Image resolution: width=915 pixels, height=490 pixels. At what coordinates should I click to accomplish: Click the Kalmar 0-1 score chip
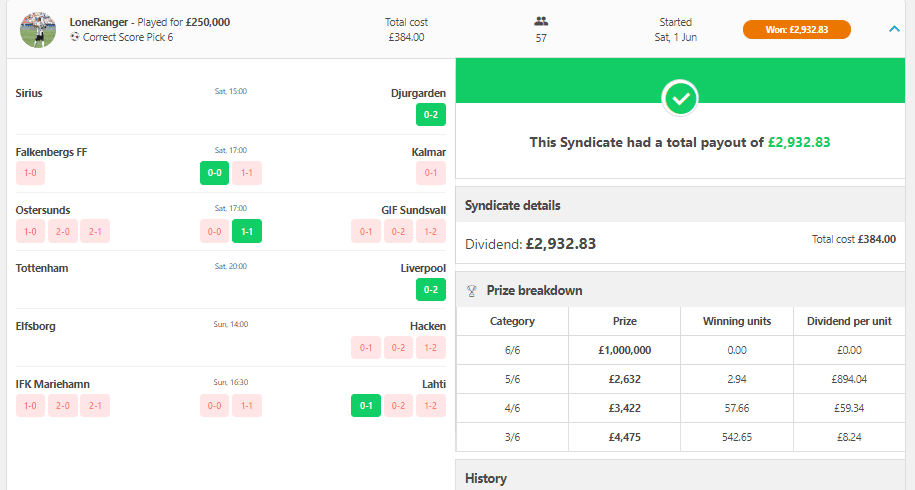click(431, 173)
